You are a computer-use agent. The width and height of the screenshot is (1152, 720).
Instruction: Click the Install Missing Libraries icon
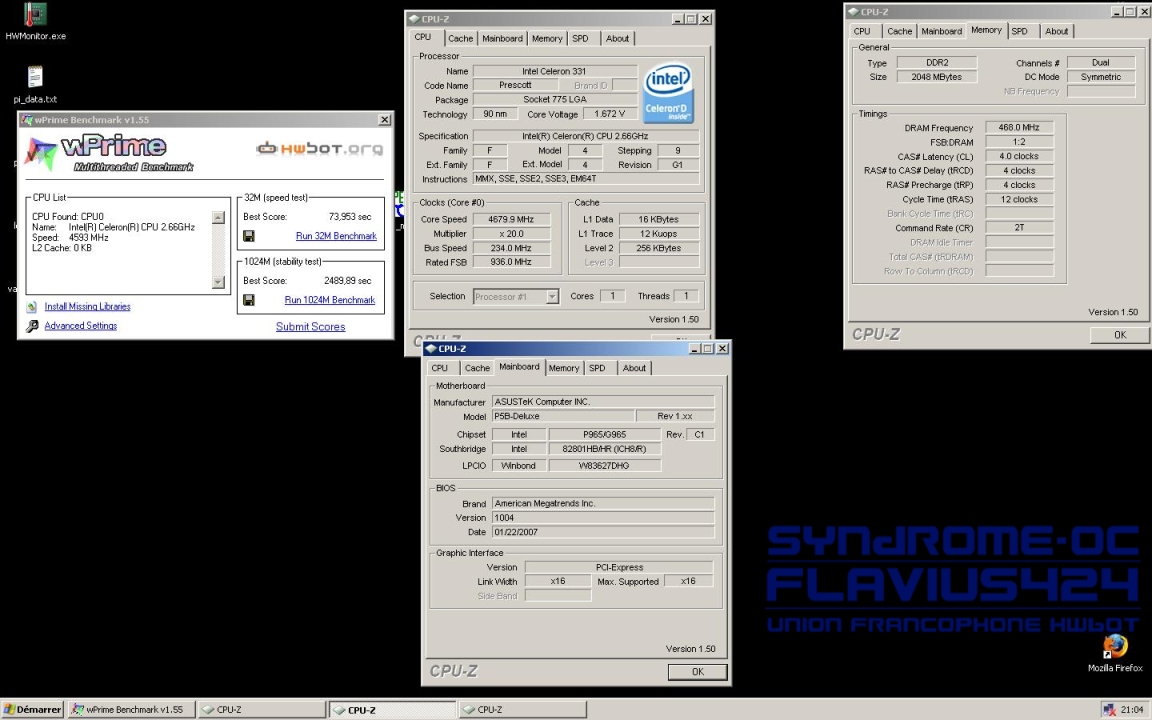point(32,306)
